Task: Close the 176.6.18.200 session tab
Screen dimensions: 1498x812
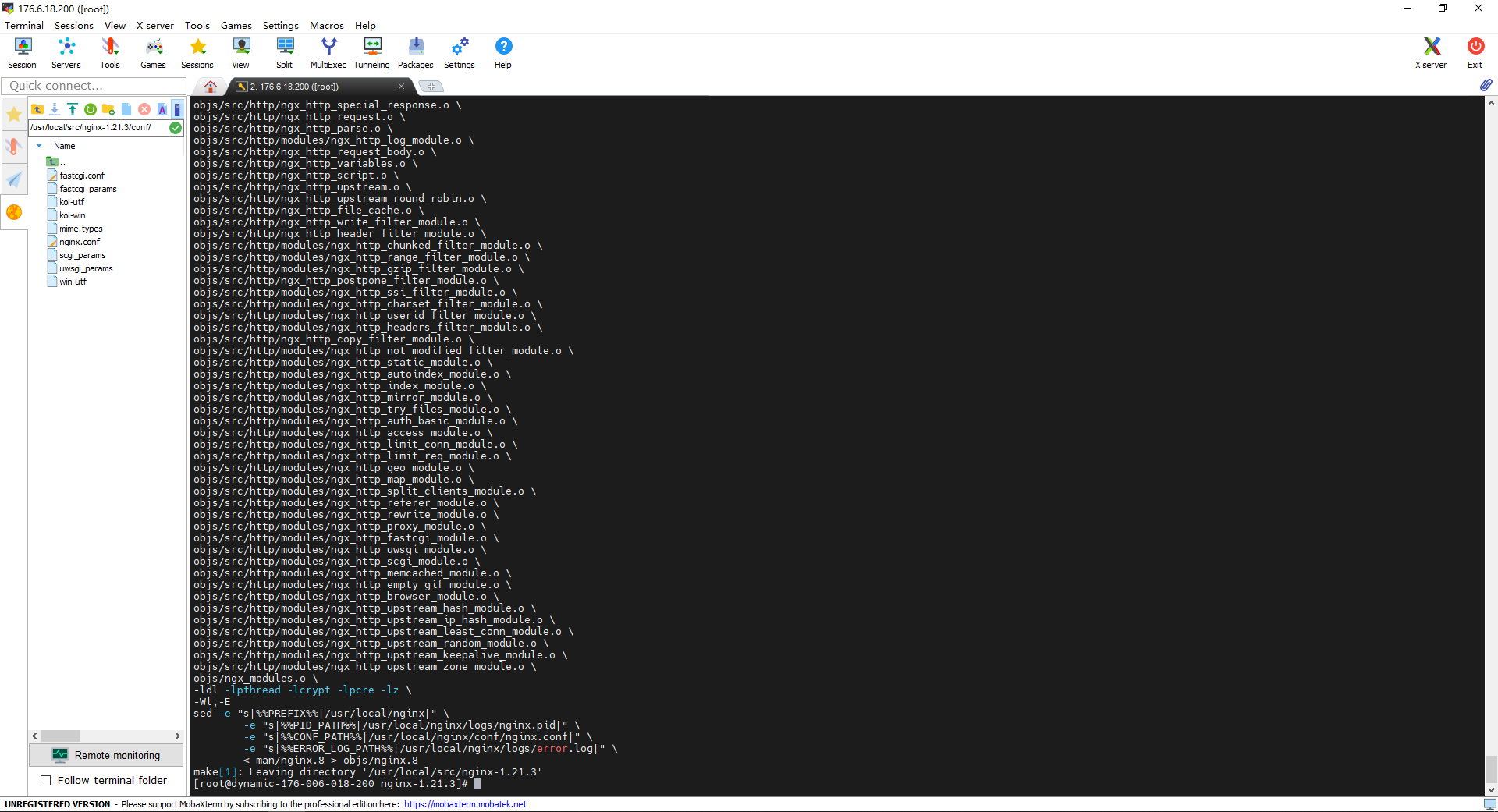Action: point(401,87)
